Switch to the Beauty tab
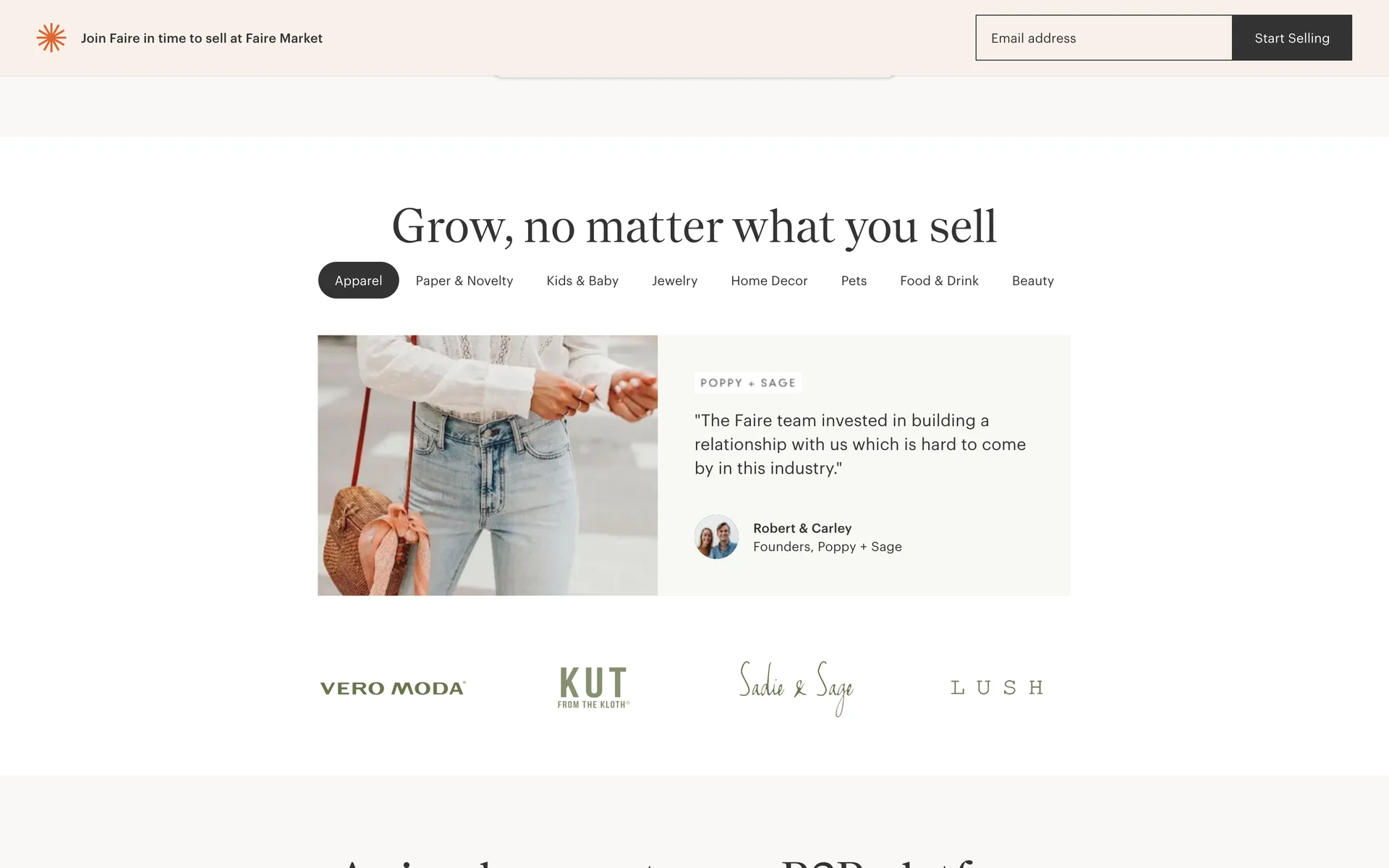 tap(1032, 281)
